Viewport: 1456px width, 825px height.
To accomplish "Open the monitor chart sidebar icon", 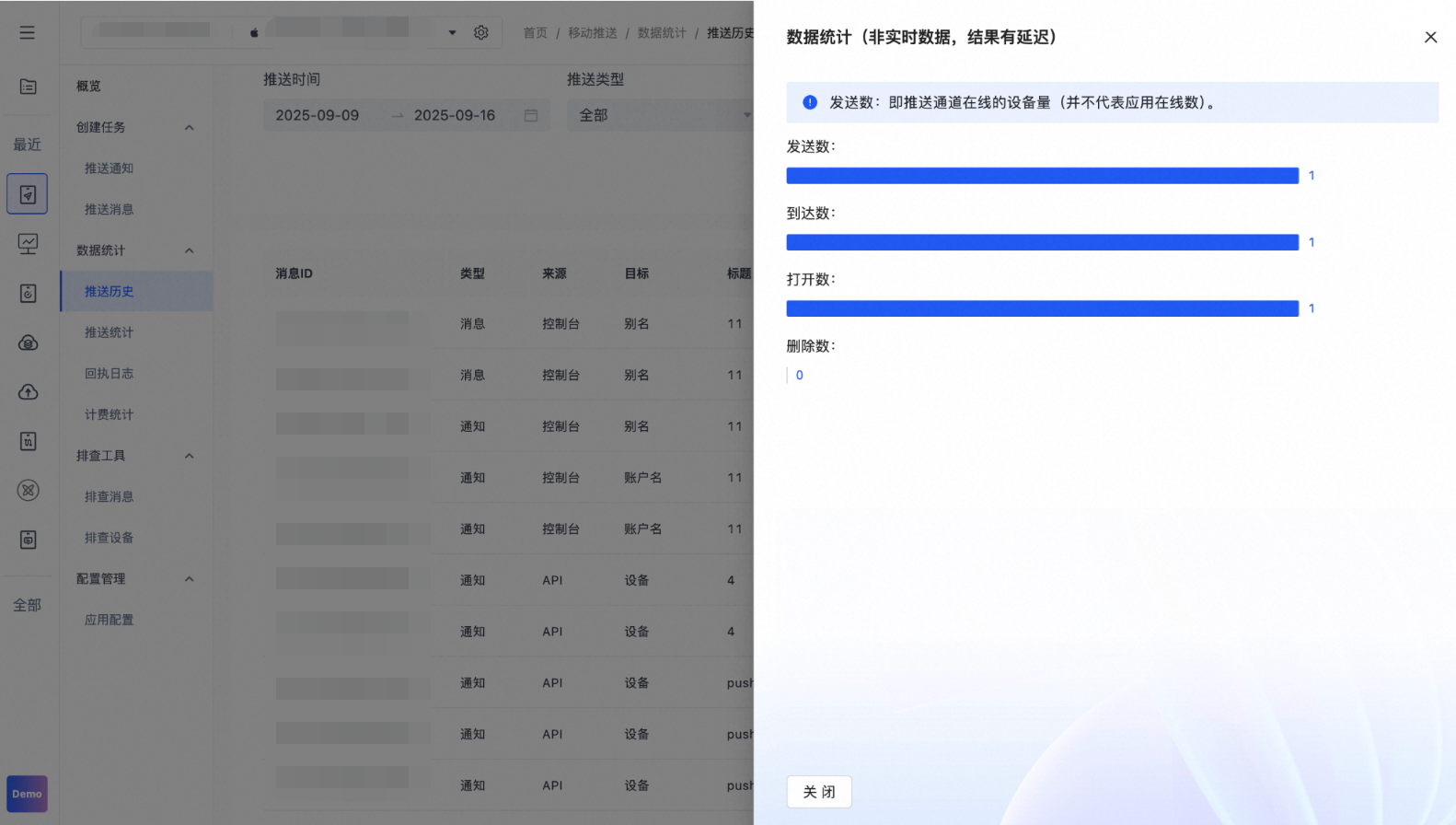I will coord(28,244).
